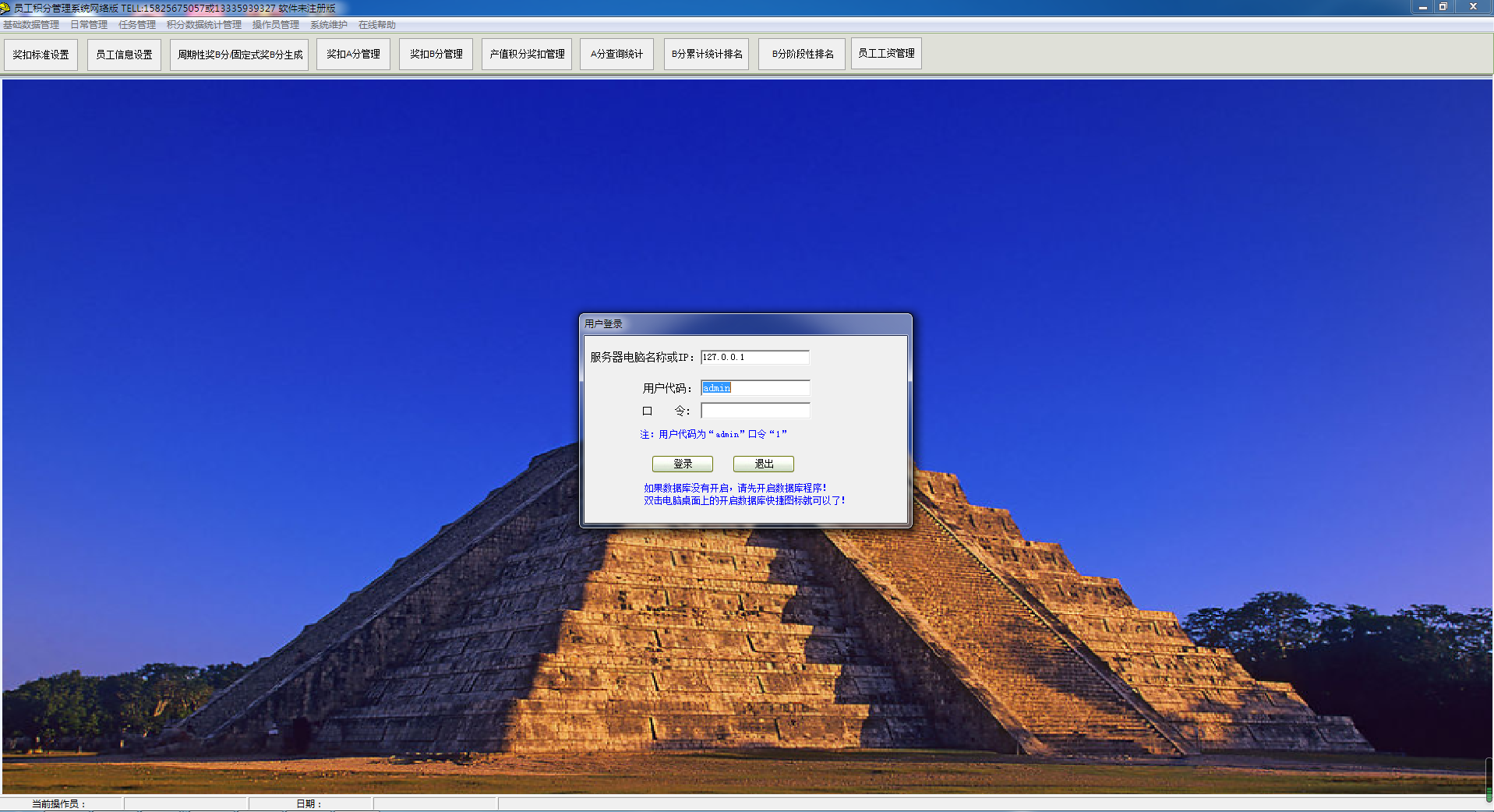Open 员工信息设置 from the toolbar
This screenshot has height=812, width=1494.
pos(124,55)
